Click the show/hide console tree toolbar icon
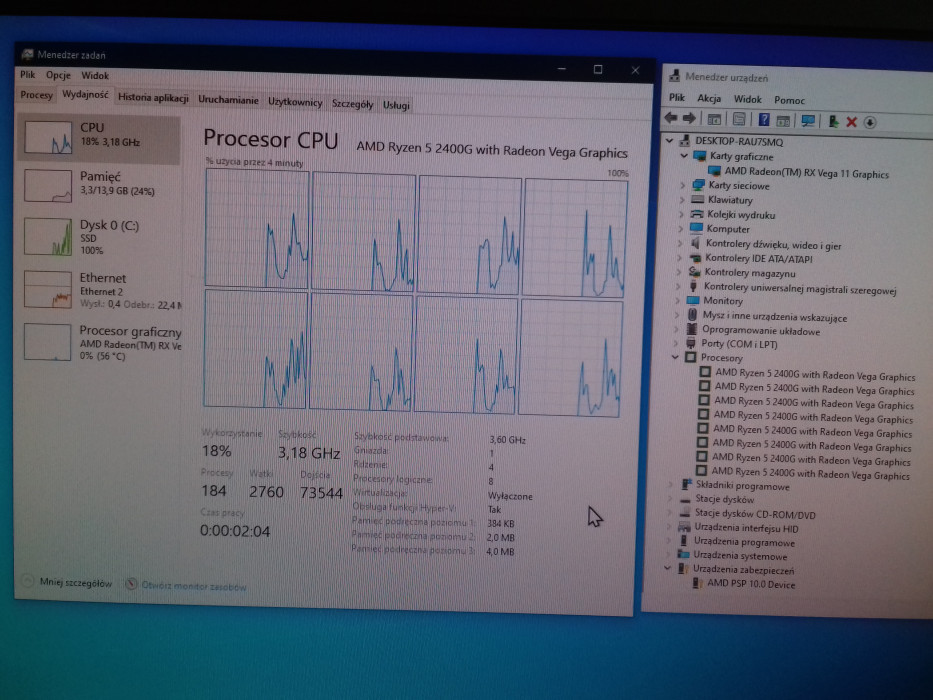 tap(714, 119)
